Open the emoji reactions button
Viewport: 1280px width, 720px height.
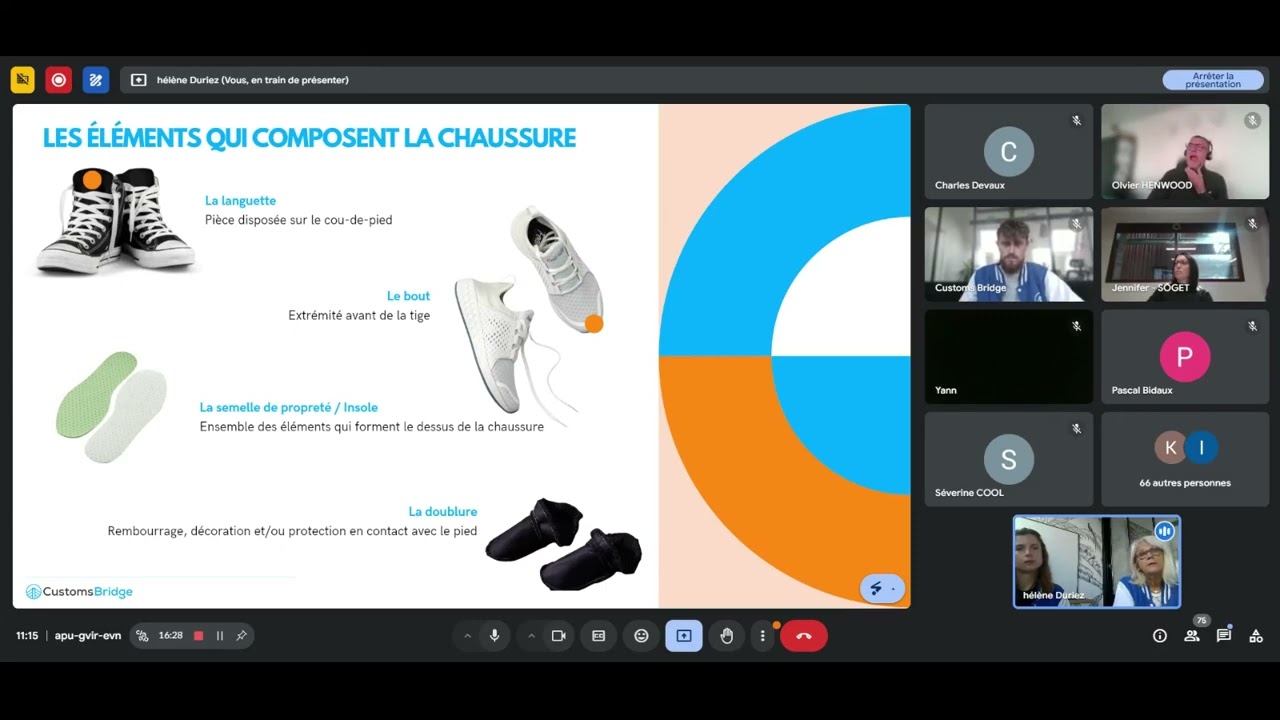click(x=641, y=636)
